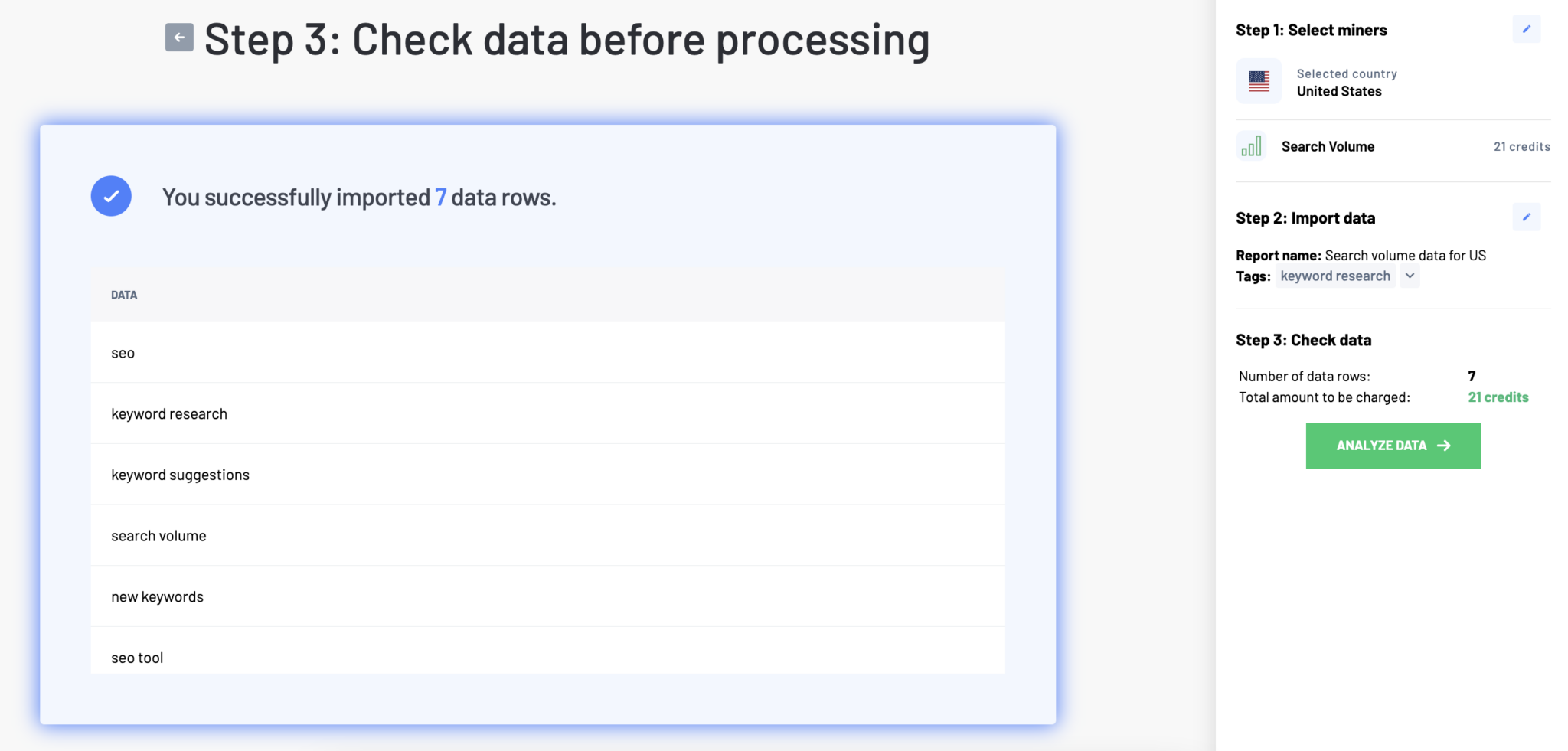Open the edit icon for Step 1: Select miners
The width and height of the screenshot is (1568, 751).
[1527, 28]
